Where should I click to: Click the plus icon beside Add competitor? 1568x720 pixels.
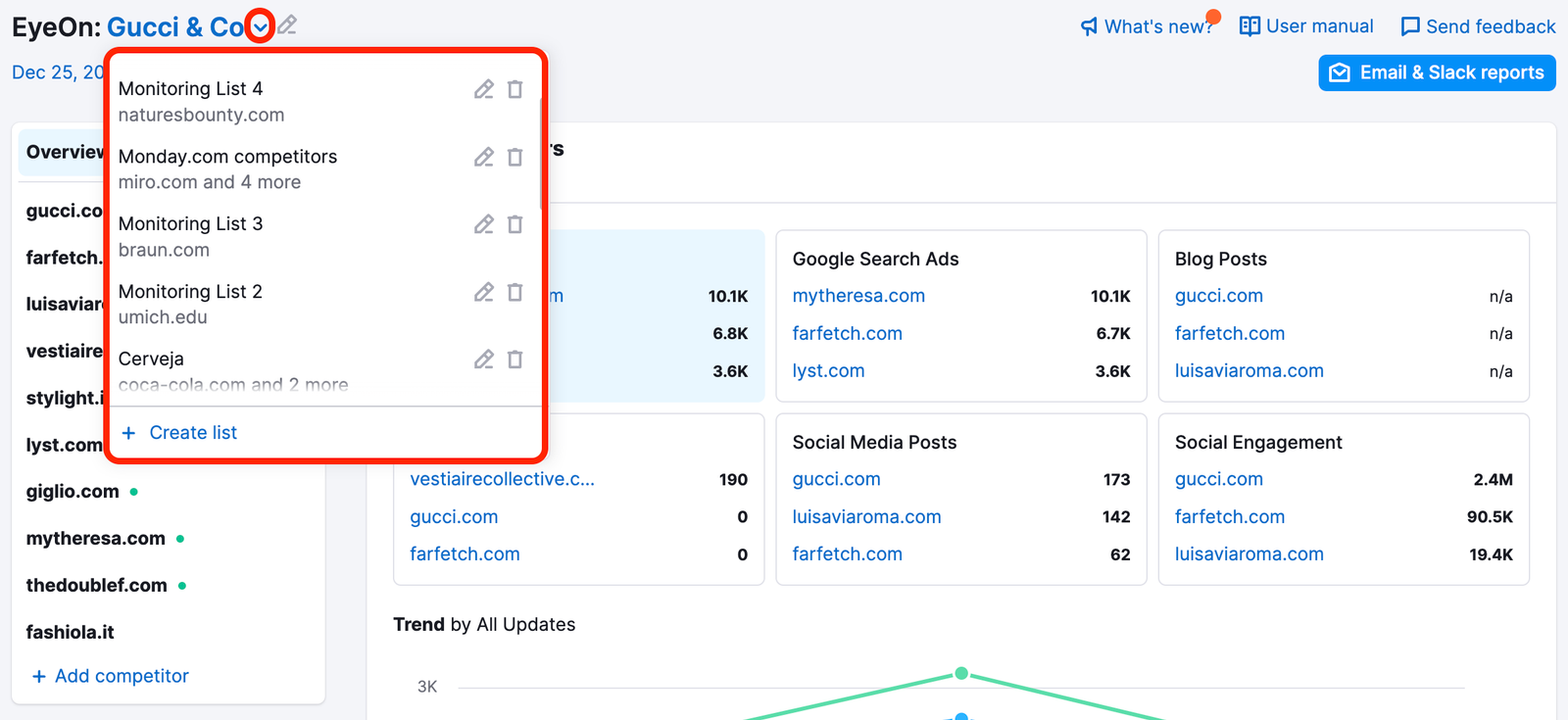39,676
